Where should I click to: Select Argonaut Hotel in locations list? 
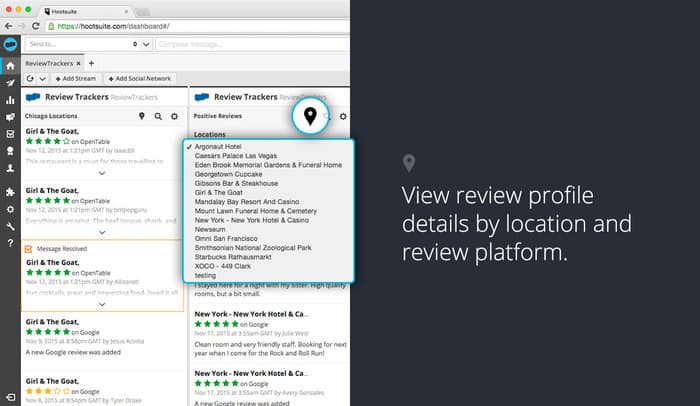218,146
